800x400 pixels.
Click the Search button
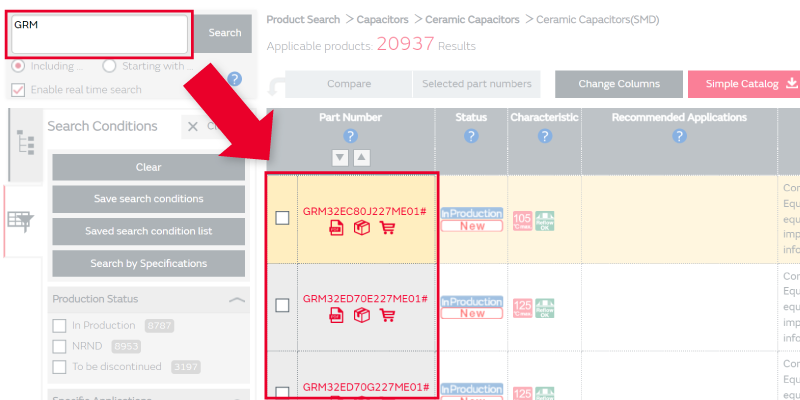[x=224, y=33]
